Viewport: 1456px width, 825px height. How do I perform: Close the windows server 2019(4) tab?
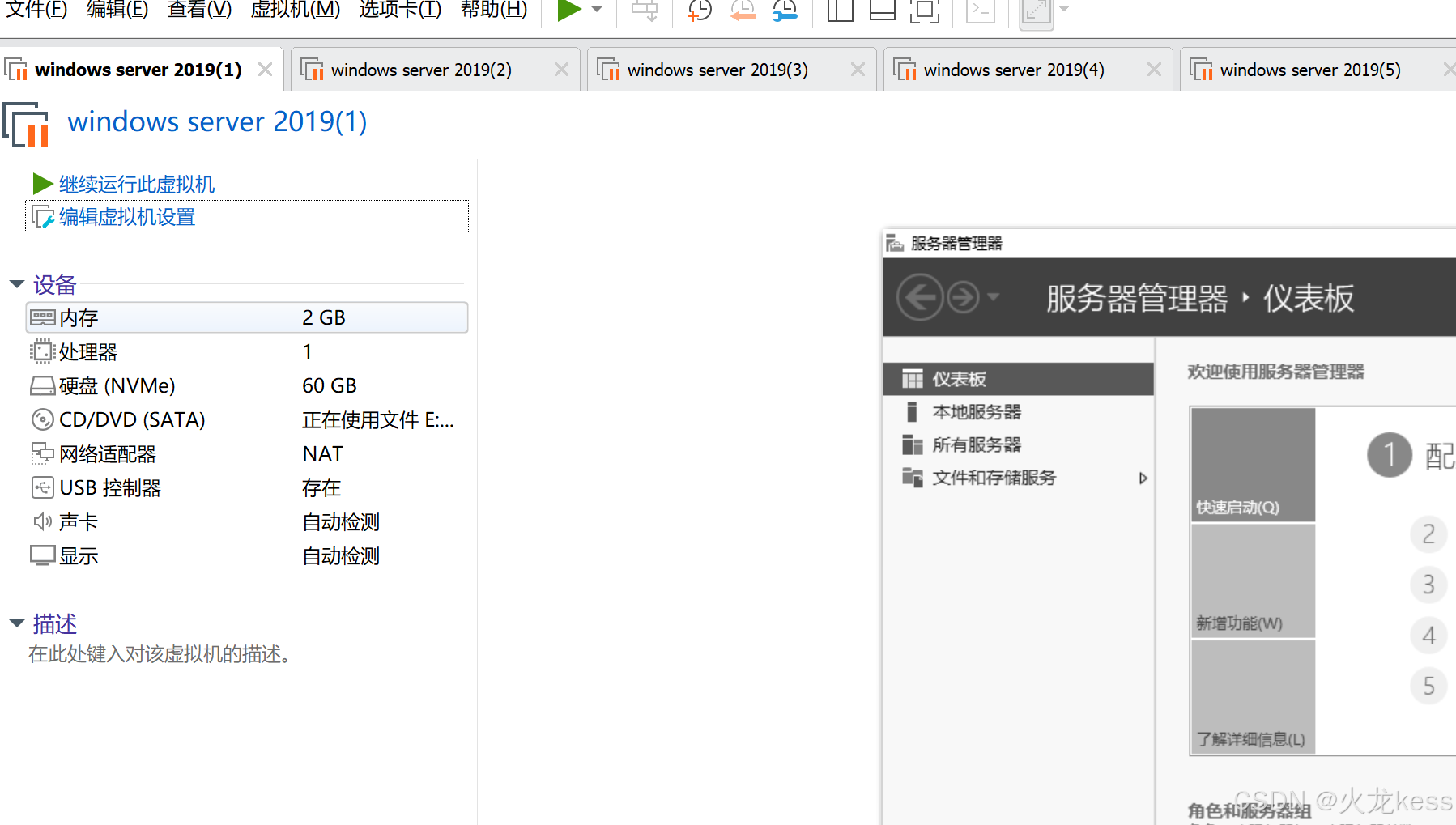pyautogui.click(x=1154, y=70)
